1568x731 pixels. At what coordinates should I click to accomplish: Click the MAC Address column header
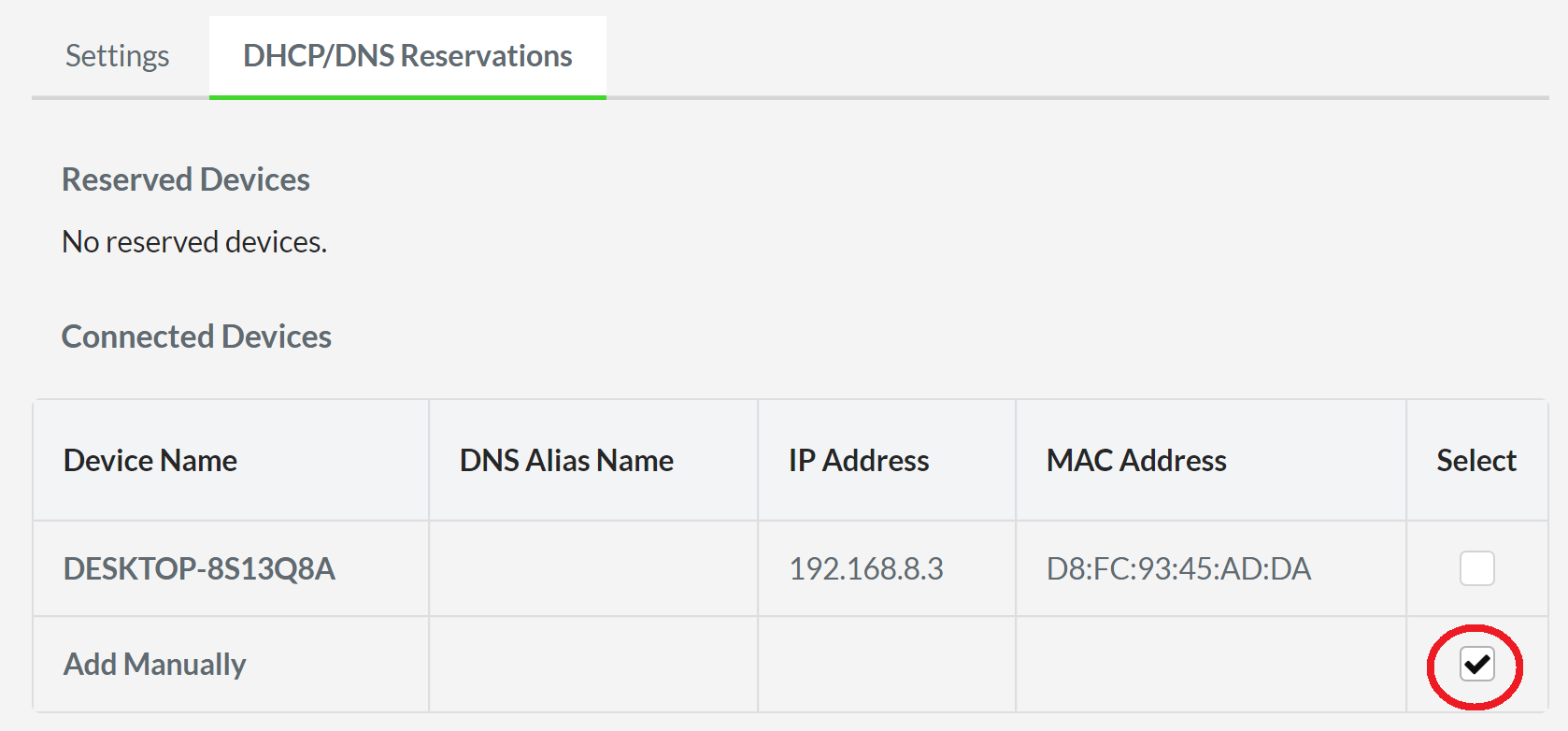pyautogui.click(x=1135, y=460)
